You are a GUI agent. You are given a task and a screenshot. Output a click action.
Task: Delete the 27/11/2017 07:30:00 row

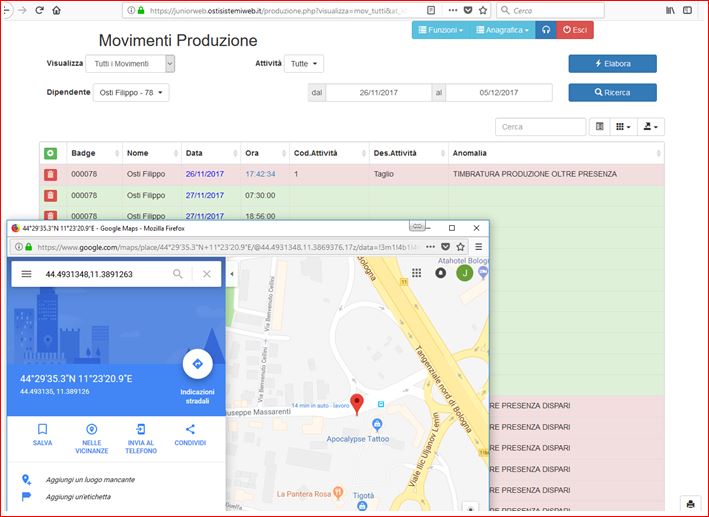51,195
